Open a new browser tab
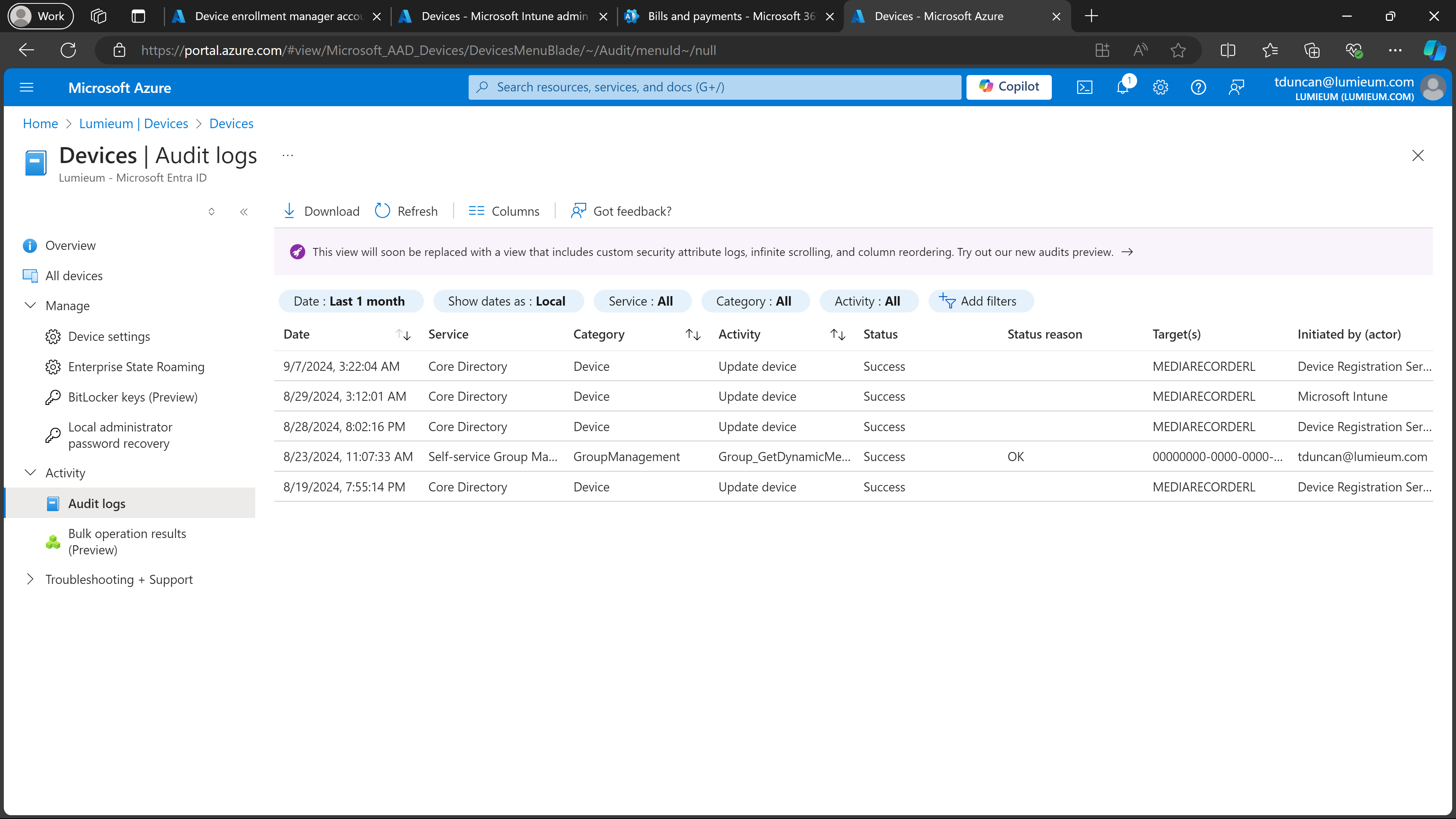This screenshot has height=819, width=1456. point(1092,16)
